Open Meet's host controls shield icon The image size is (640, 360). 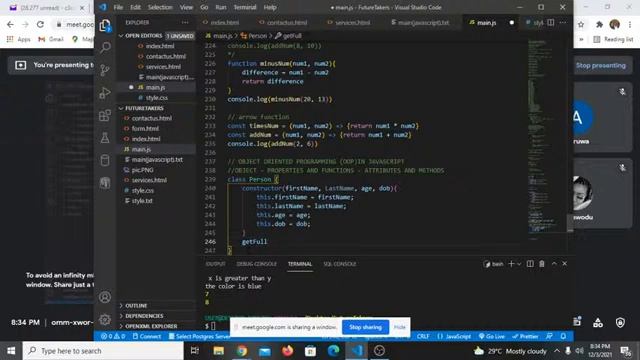620,323
